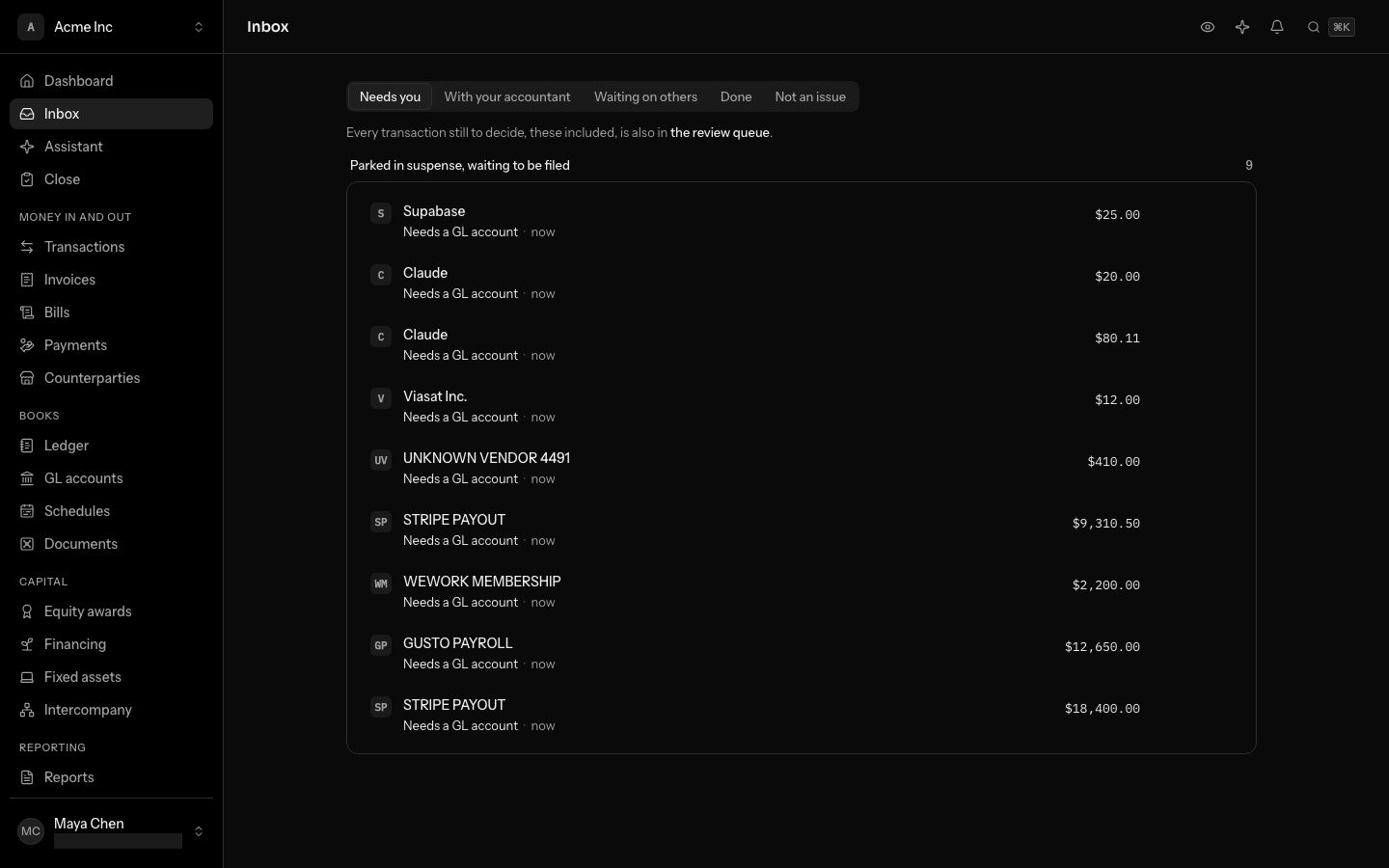The height and width of the screenshot is (868, 1389).
Task: Open the Dashboard home icon
Action: point(27,81)
